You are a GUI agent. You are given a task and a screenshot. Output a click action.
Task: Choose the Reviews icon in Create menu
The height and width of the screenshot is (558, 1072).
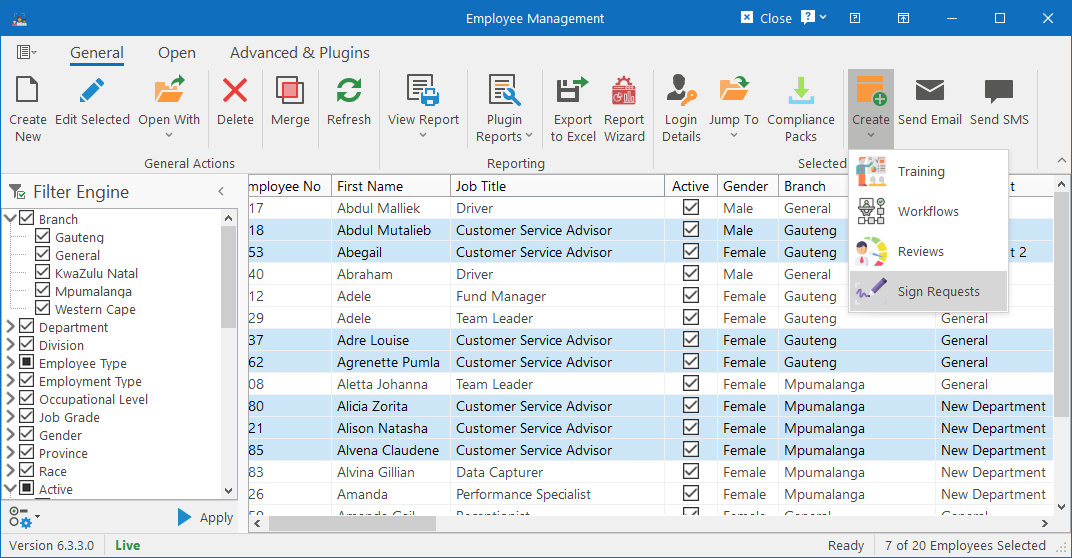click(871, 252)
